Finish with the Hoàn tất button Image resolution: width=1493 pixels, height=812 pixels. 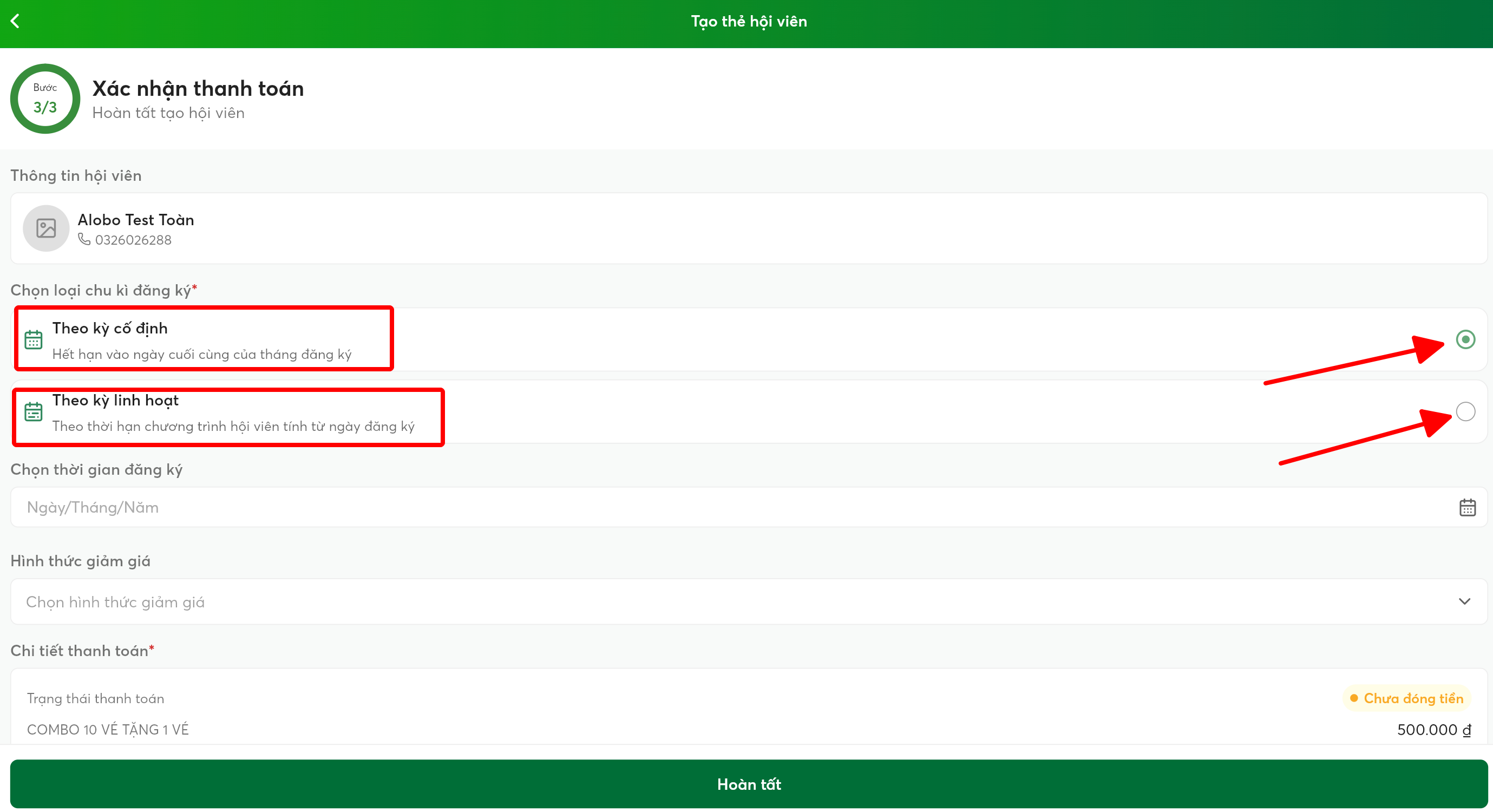749,784
